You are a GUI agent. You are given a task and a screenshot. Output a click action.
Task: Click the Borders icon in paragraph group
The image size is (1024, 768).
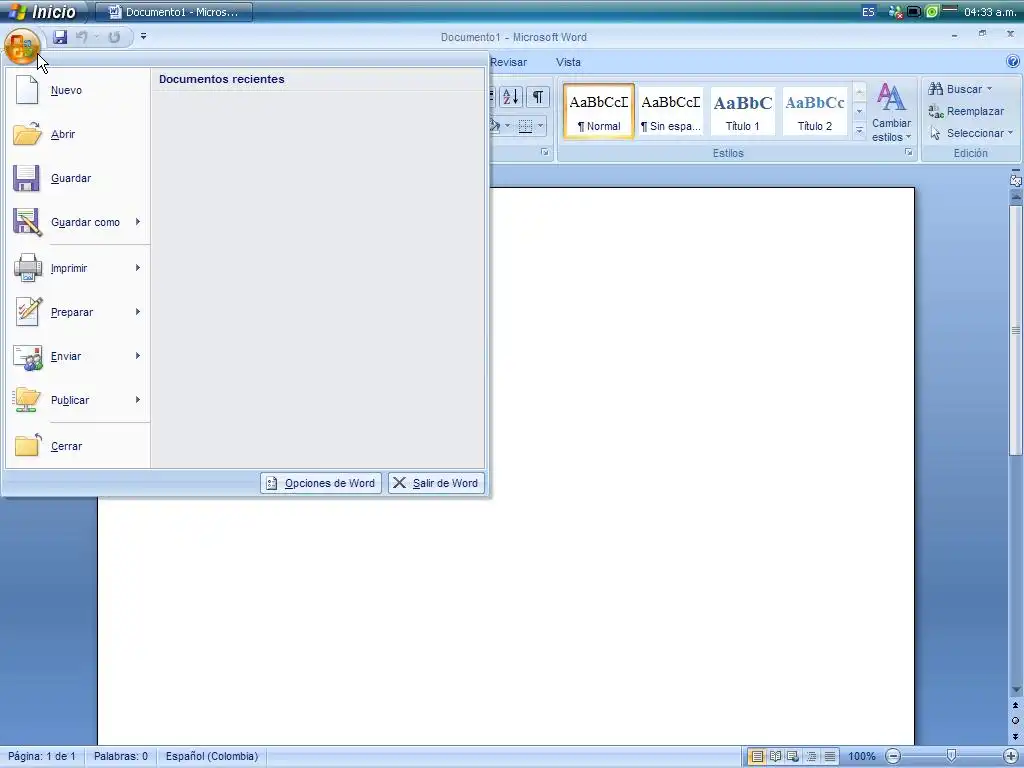tap(525, 126)
